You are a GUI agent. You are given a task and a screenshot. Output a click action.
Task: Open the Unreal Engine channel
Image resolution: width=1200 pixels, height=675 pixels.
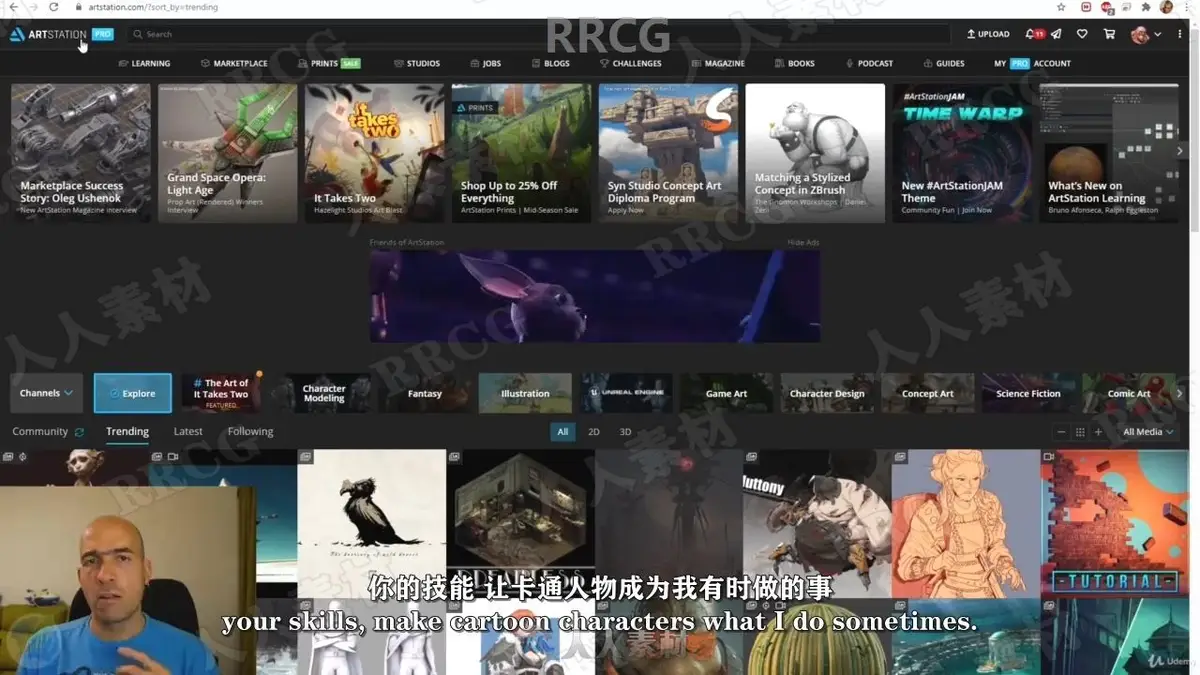626,393
